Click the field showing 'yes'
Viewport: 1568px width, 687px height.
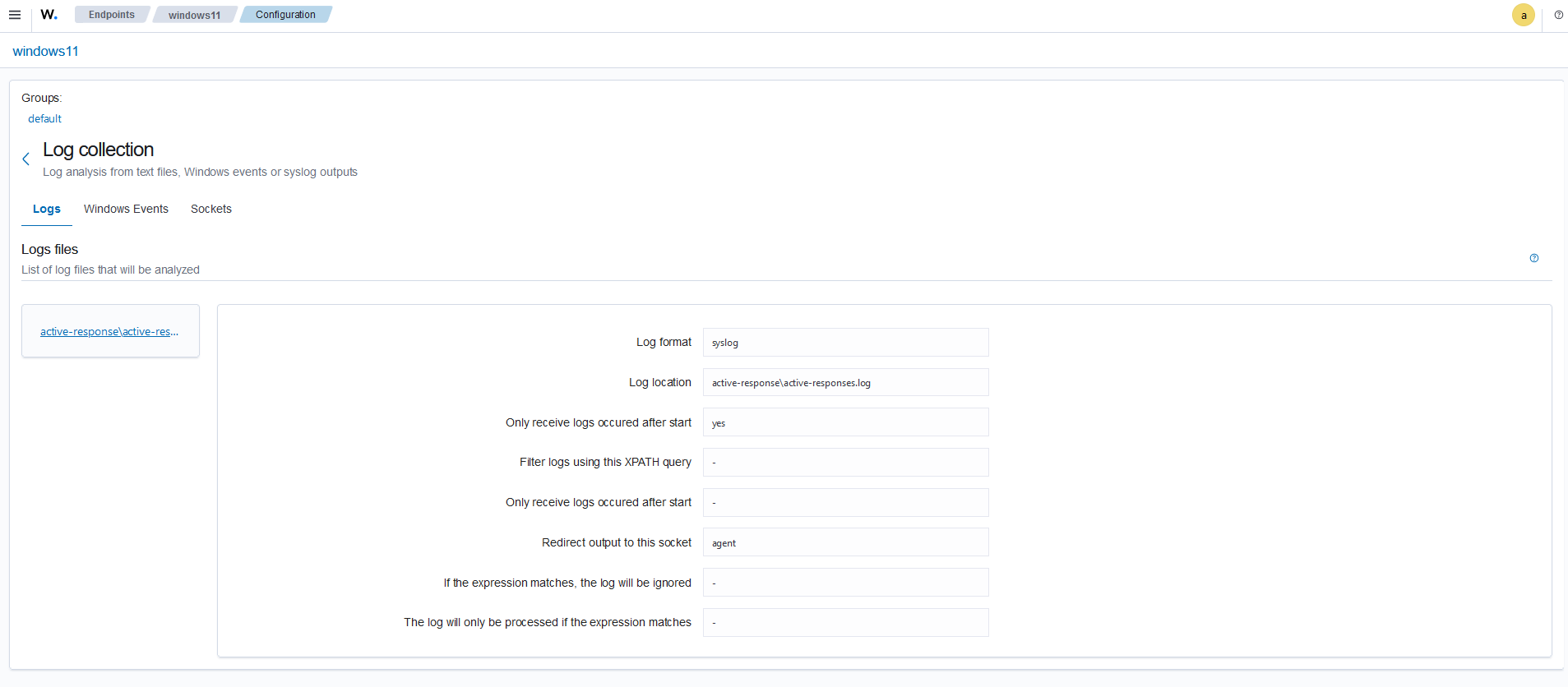[x=845, y=422]
